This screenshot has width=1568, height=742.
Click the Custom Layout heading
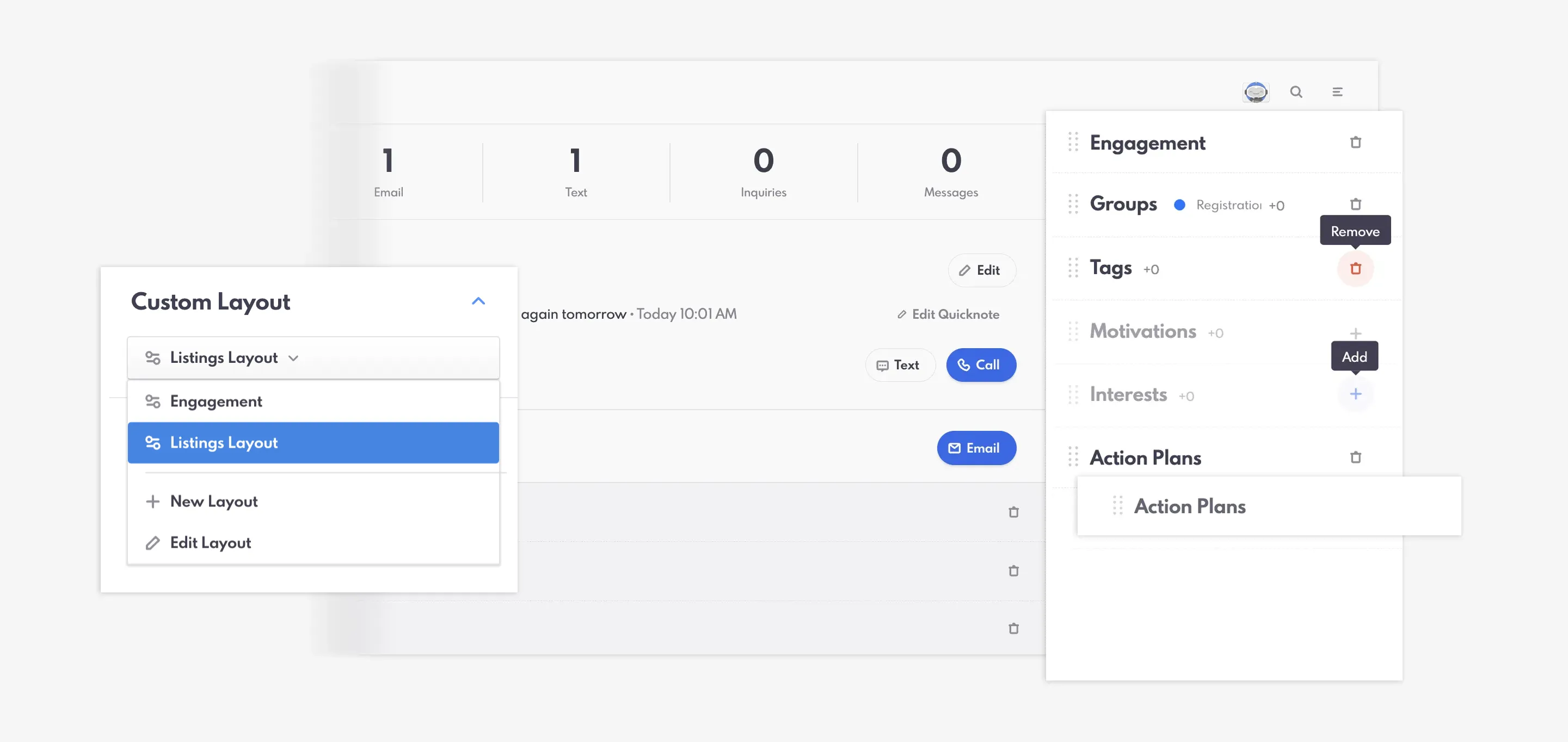point(211,302)
